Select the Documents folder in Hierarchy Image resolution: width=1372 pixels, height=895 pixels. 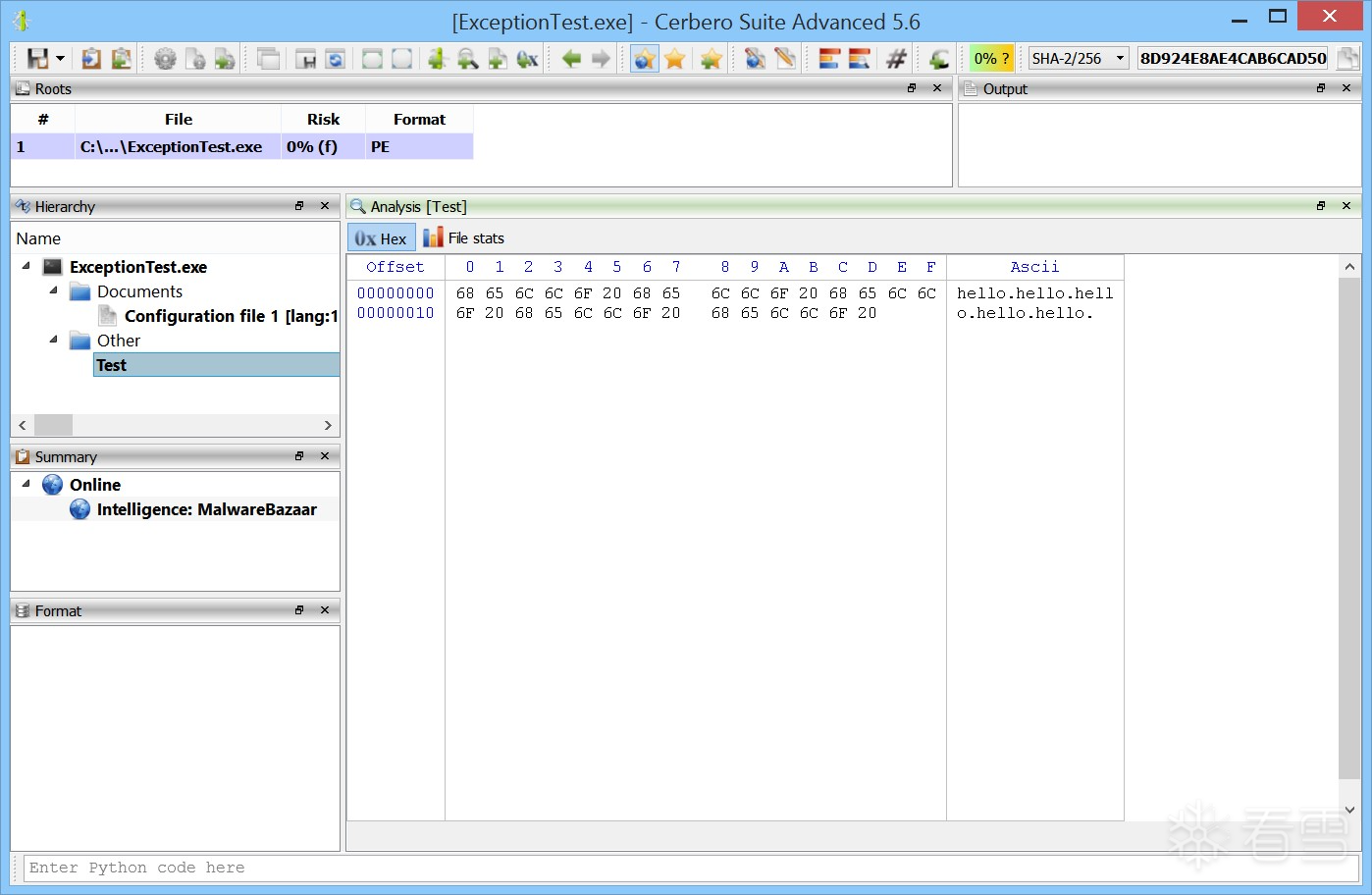[x=139, y=291]
